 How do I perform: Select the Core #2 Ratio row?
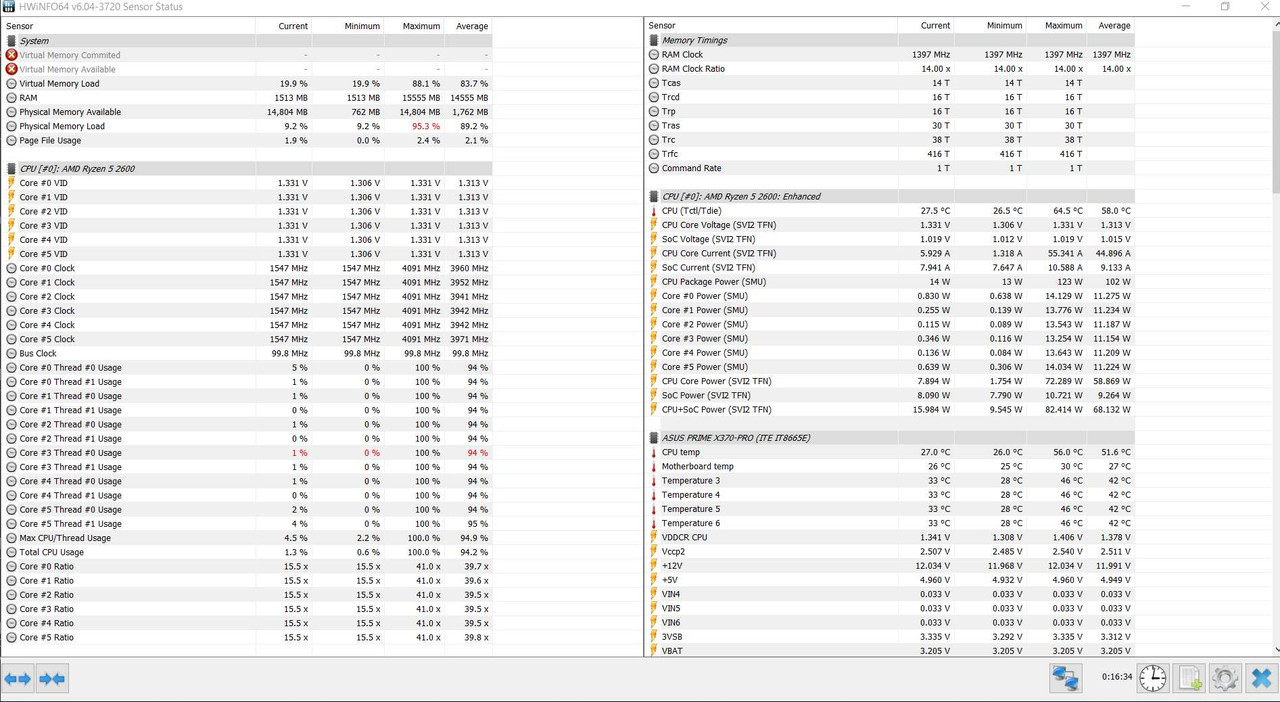pos(247,595)
